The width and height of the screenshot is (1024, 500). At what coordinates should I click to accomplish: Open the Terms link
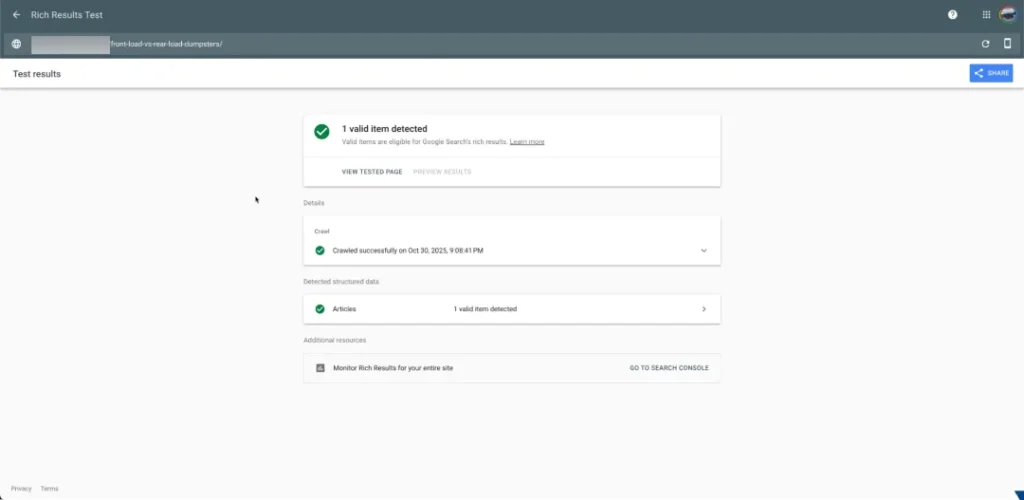point(49,488)
